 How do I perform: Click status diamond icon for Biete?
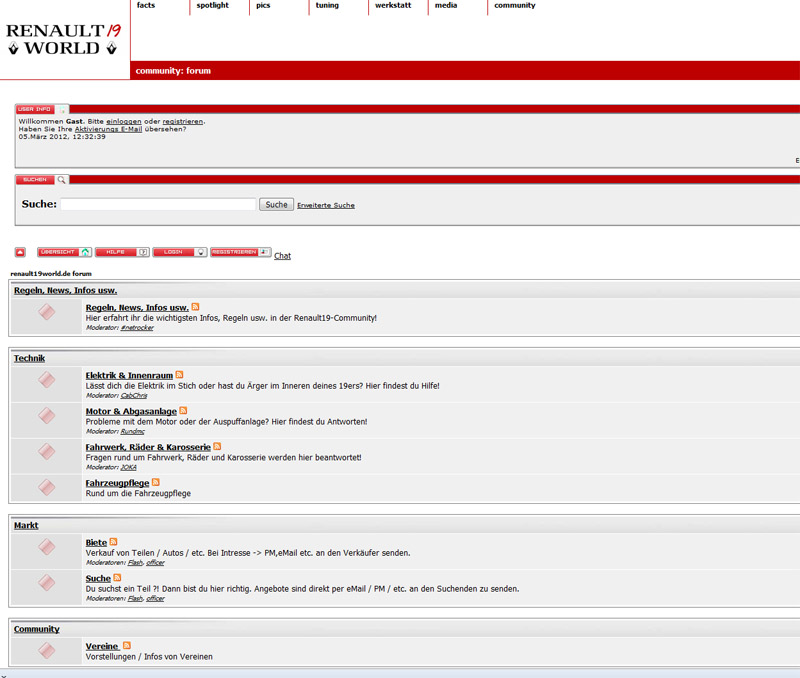pyautogui.click(x=46, y=546)
